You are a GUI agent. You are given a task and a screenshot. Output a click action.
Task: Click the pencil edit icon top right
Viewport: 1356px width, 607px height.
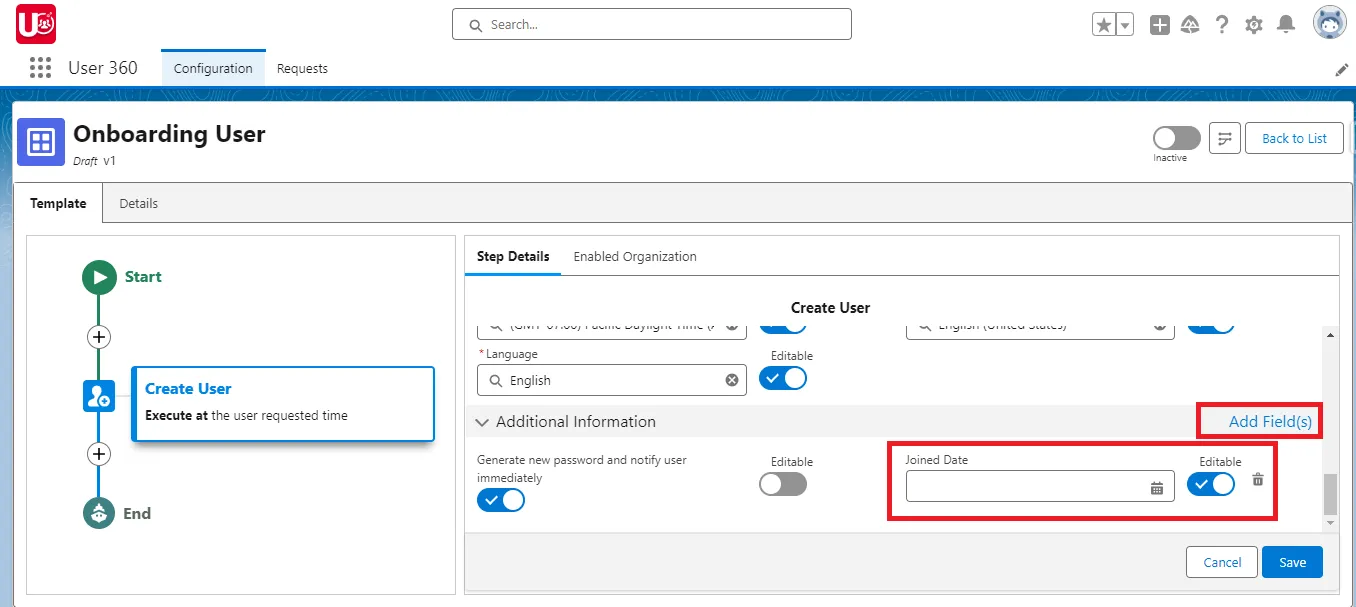point(1342,69)
